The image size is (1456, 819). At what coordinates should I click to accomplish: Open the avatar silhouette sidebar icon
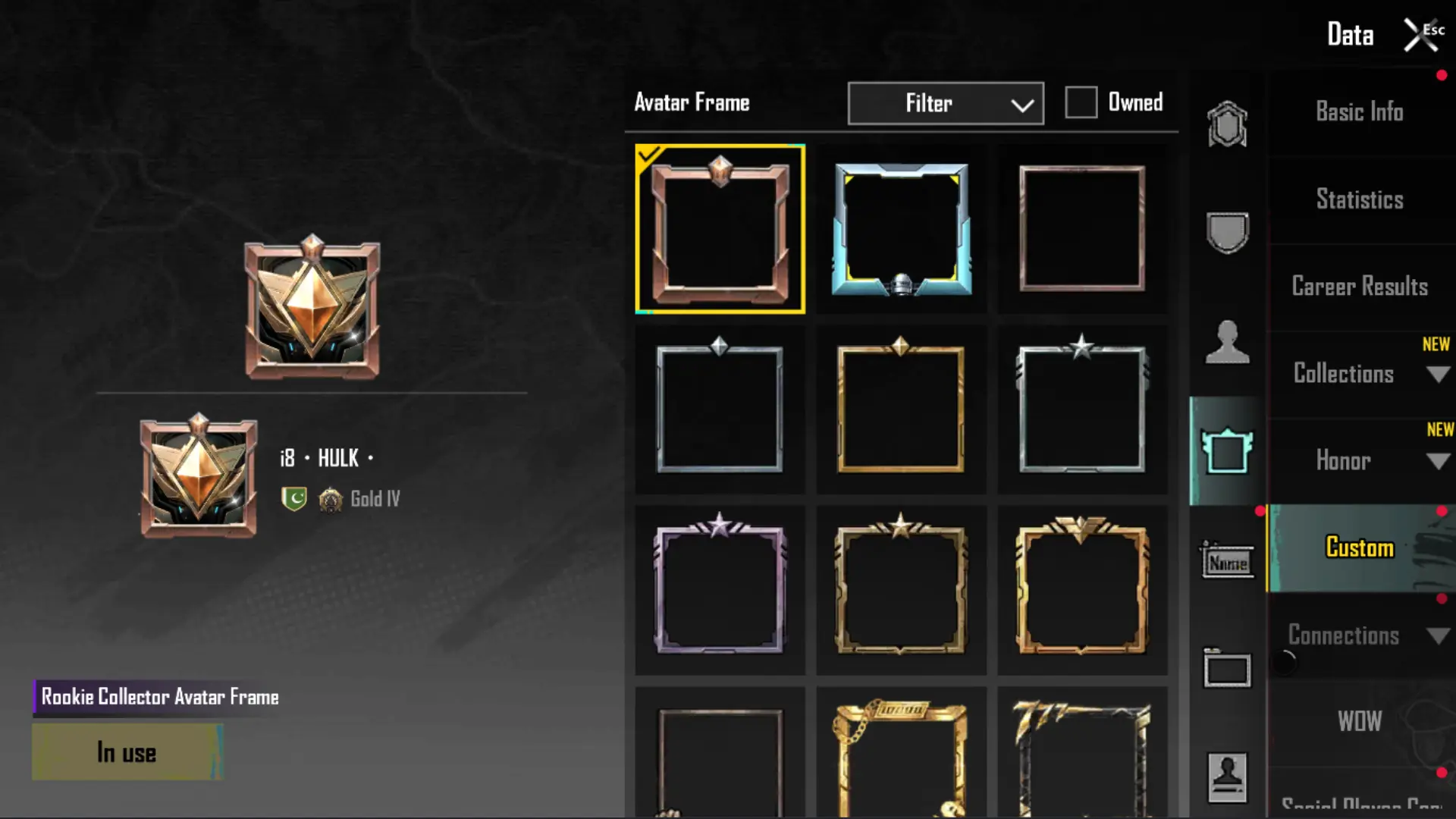tap(1227, 342)
